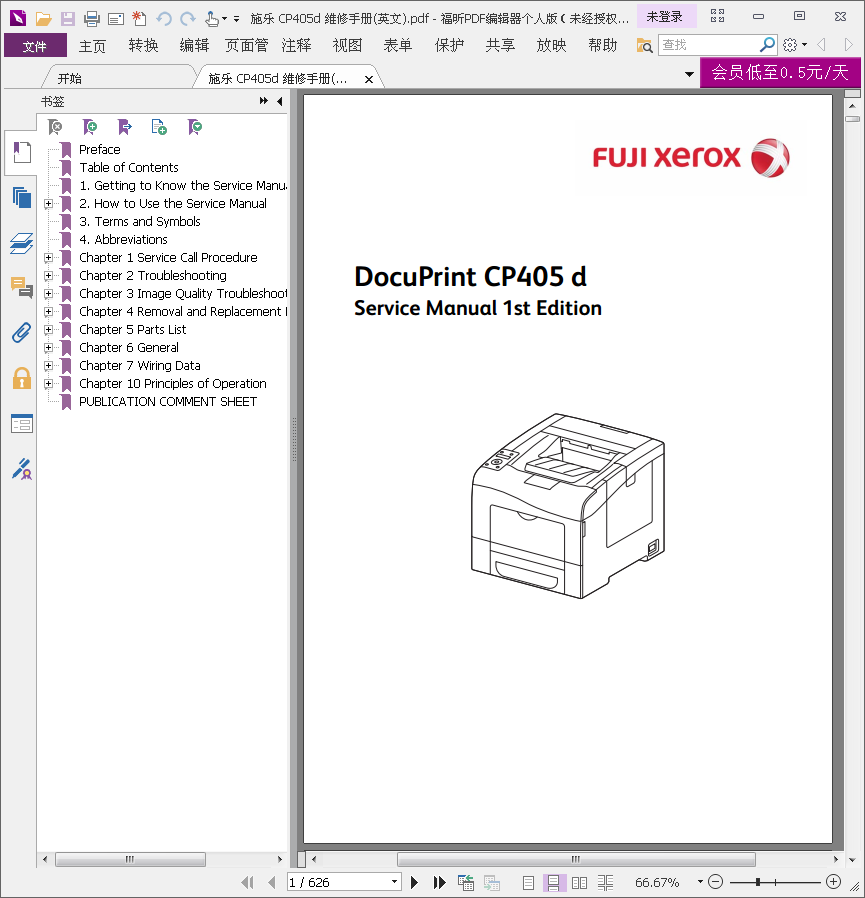Print the document via printer icon
Viewport: 865px width, 898px height.
pyautogui.click(x=92, y=19)
